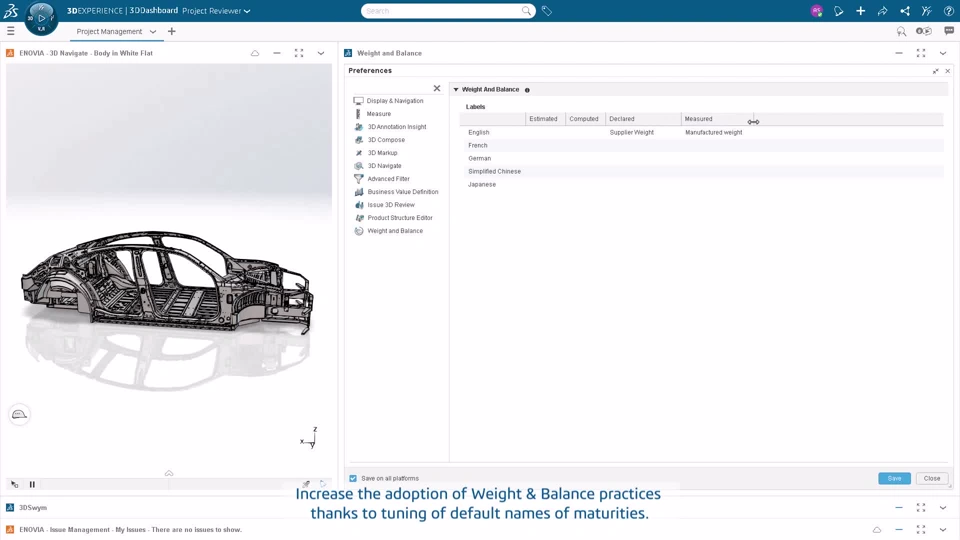The height and width of the screenshot is (540, 960).
Task: Select the Japanese label row
Action: (701, 184)
